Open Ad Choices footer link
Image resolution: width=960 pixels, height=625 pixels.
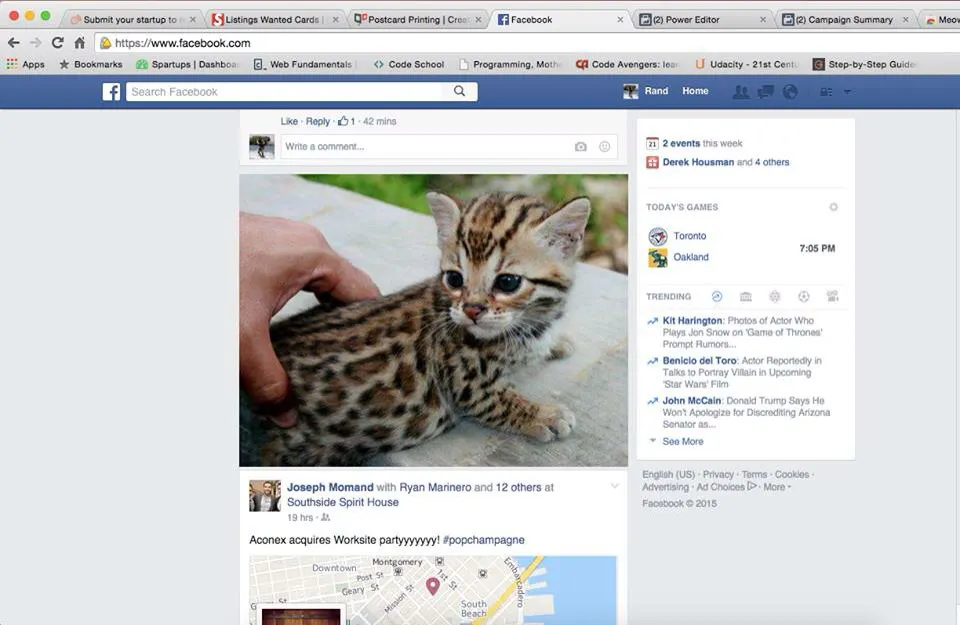(726, 487)
